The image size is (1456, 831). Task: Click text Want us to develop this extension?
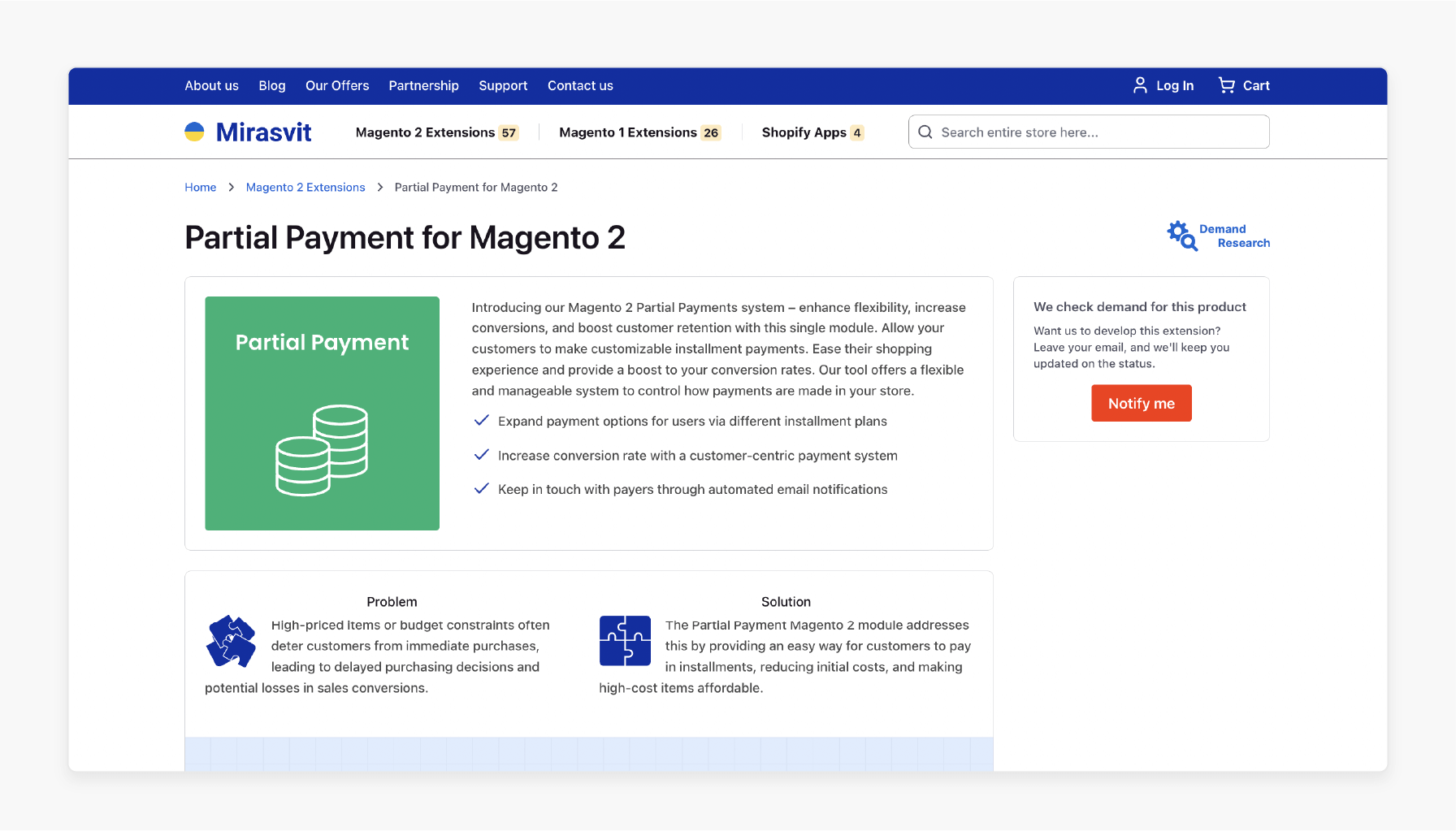click(1127, 331)
